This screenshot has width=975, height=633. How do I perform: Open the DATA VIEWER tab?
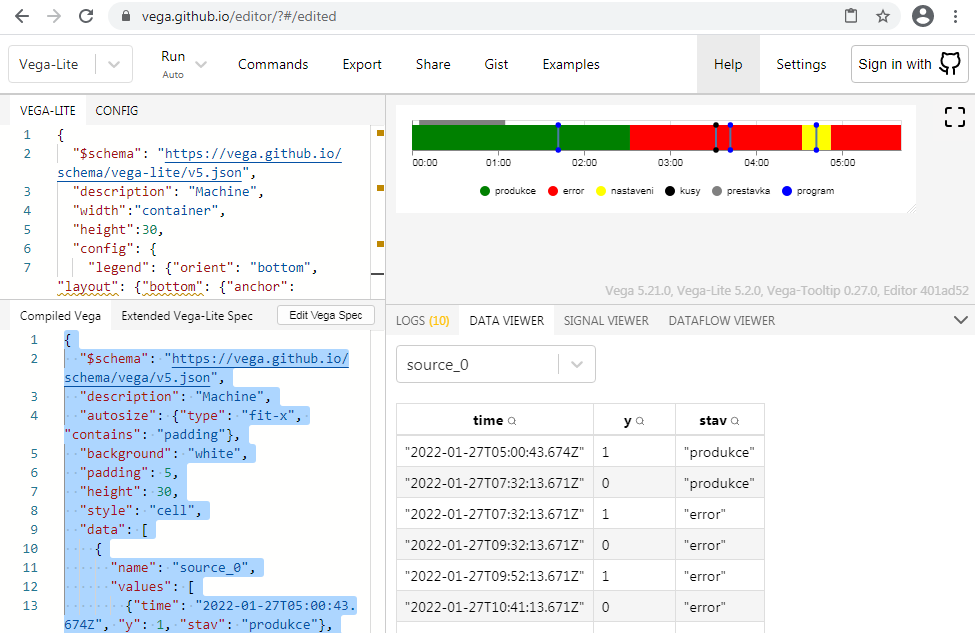point(507,321)
